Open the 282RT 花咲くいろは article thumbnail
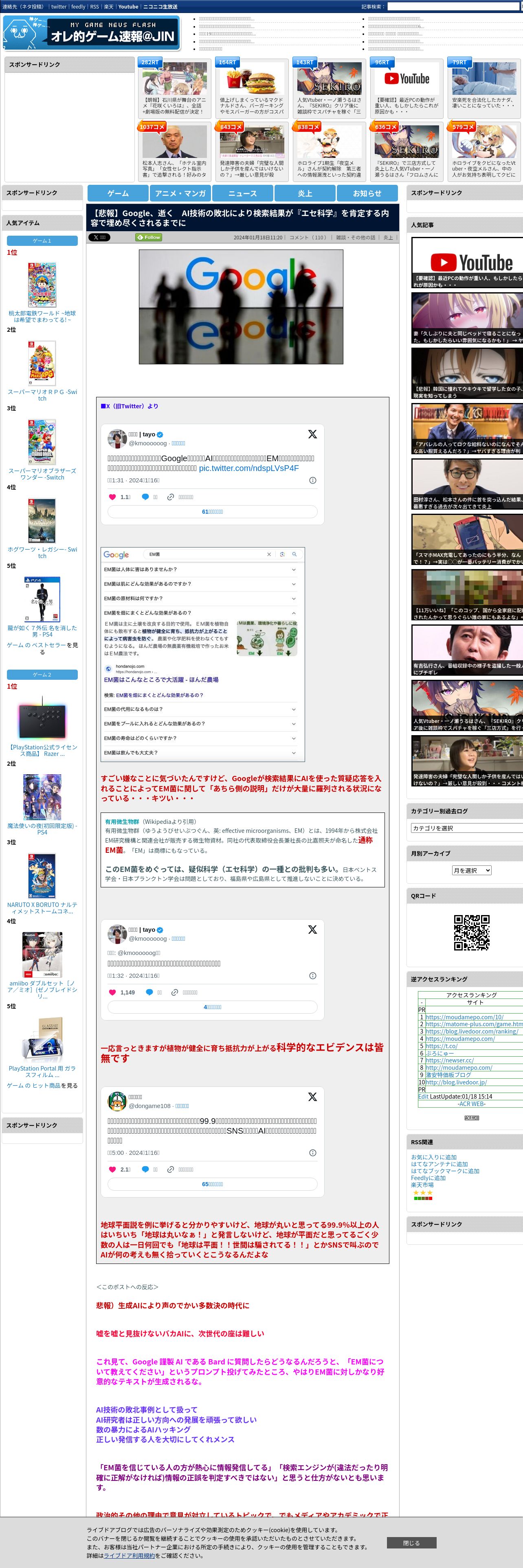The height and width of the screenshot is (1568, 523). coord(175,78)
